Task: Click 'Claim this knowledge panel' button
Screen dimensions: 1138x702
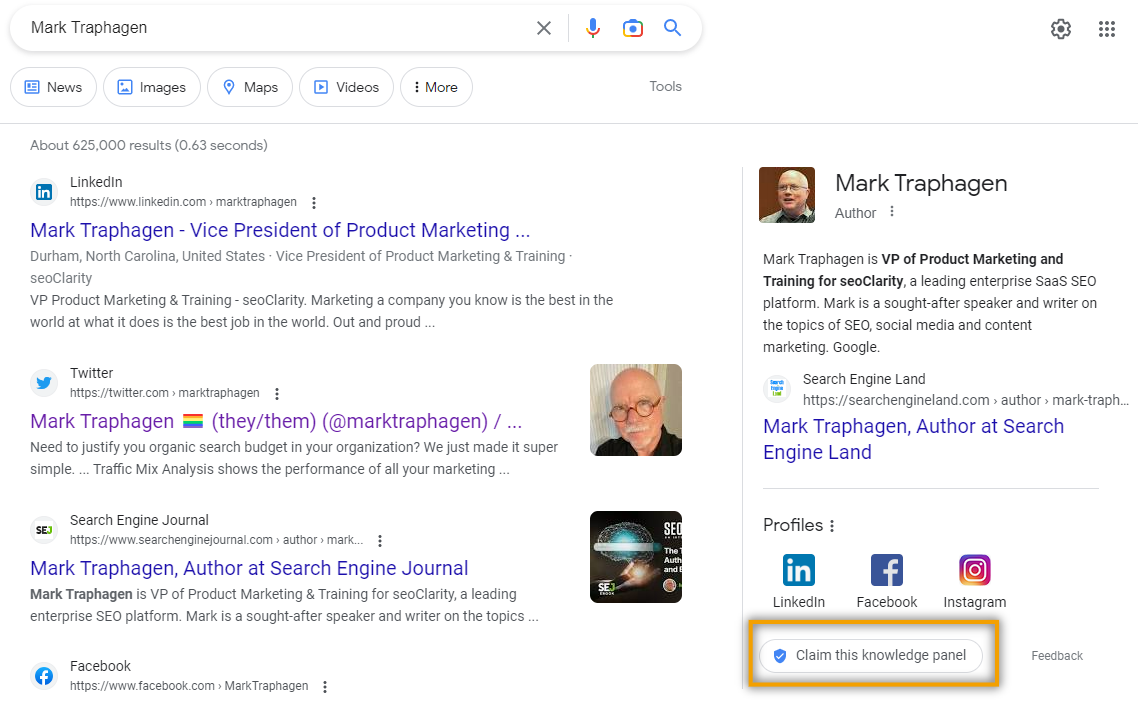Action: click(x=871, y=656)
